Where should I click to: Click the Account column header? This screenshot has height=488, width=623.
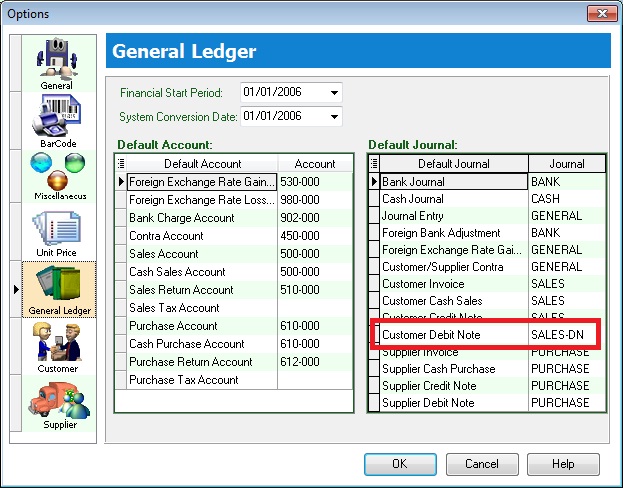point(315,163)
